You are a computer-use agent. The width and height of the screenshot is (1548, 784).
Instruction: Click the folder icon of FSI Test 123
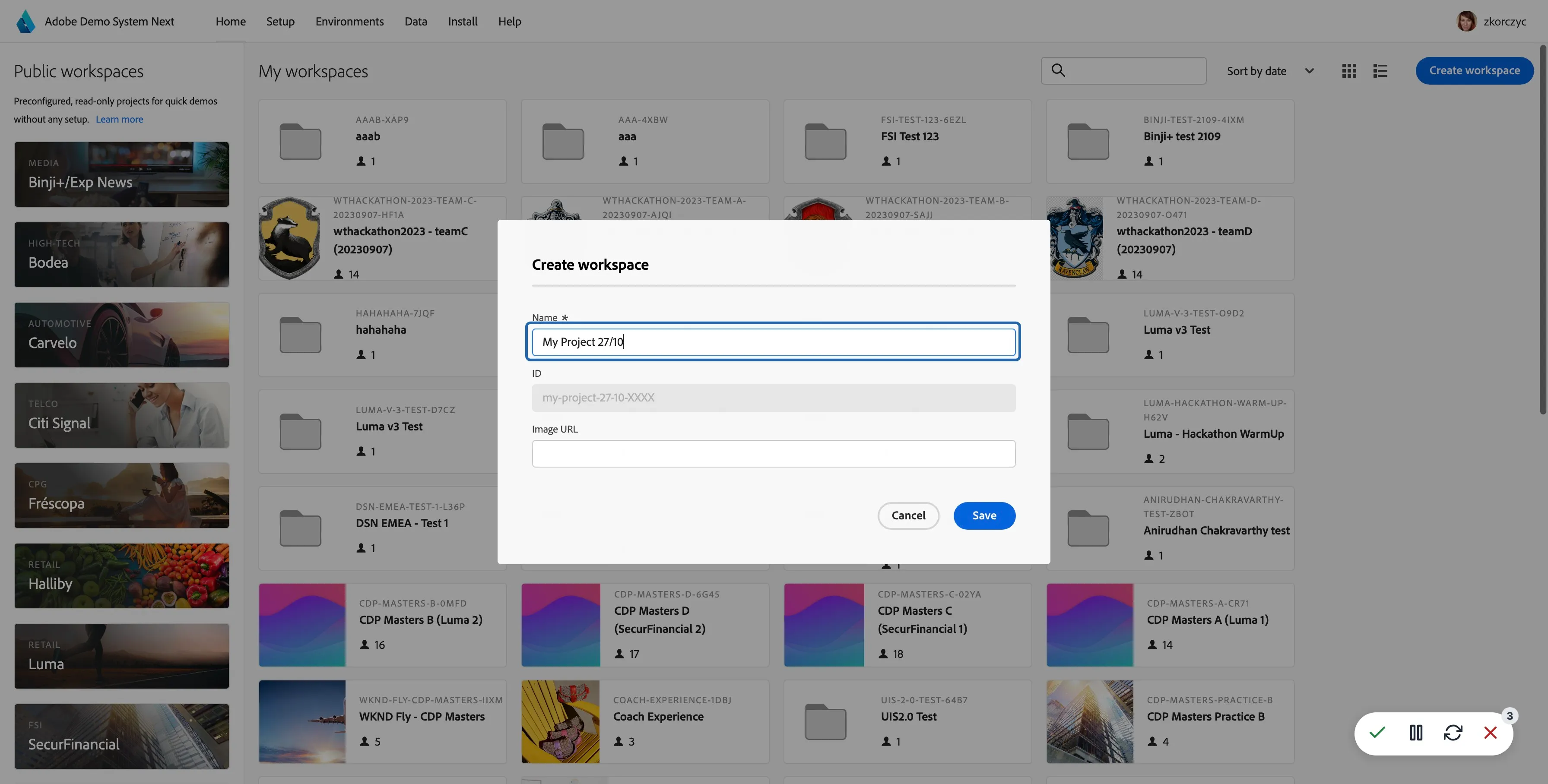coord(826,142)
